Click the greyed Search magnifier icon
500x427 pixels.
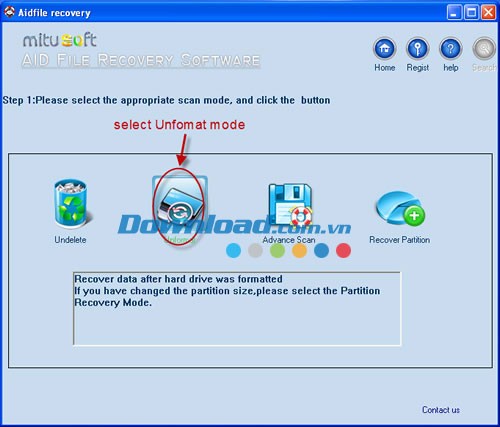pos(484,49)
